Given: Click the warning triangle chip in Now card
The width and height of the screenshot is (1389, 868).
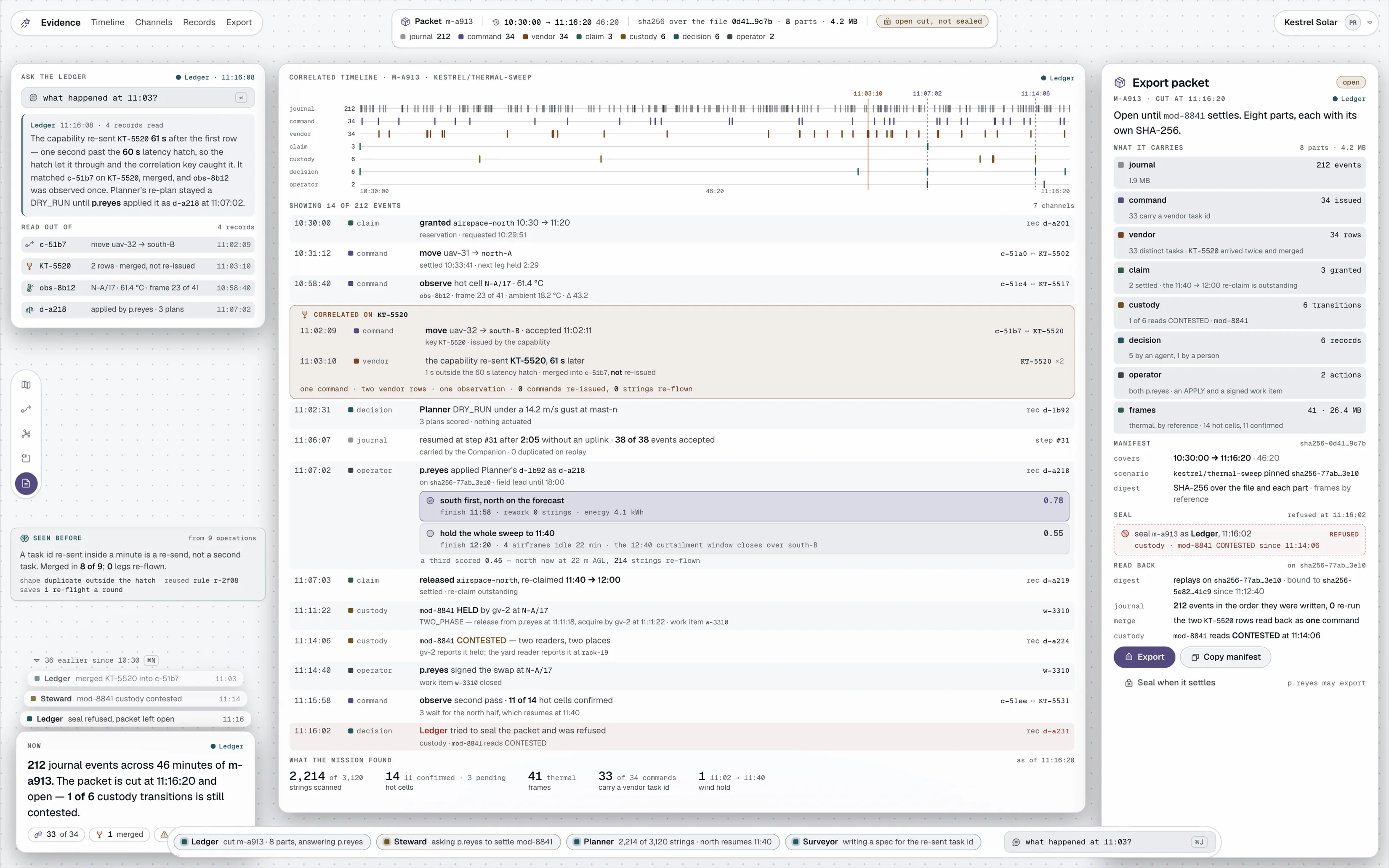Looking at the screenshot, I should [x=164, y=834].
